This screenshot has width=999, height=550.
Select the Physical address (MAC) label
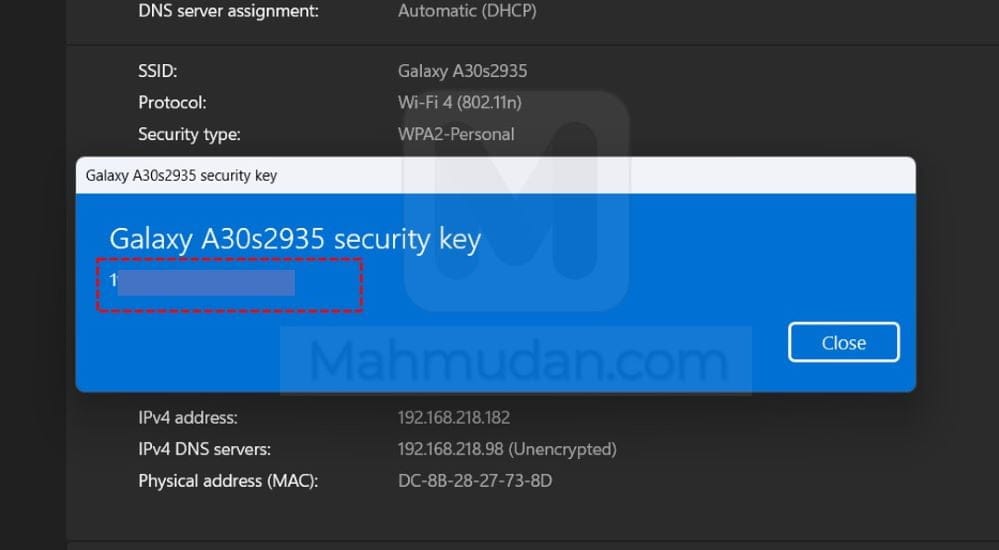[228, 481]
